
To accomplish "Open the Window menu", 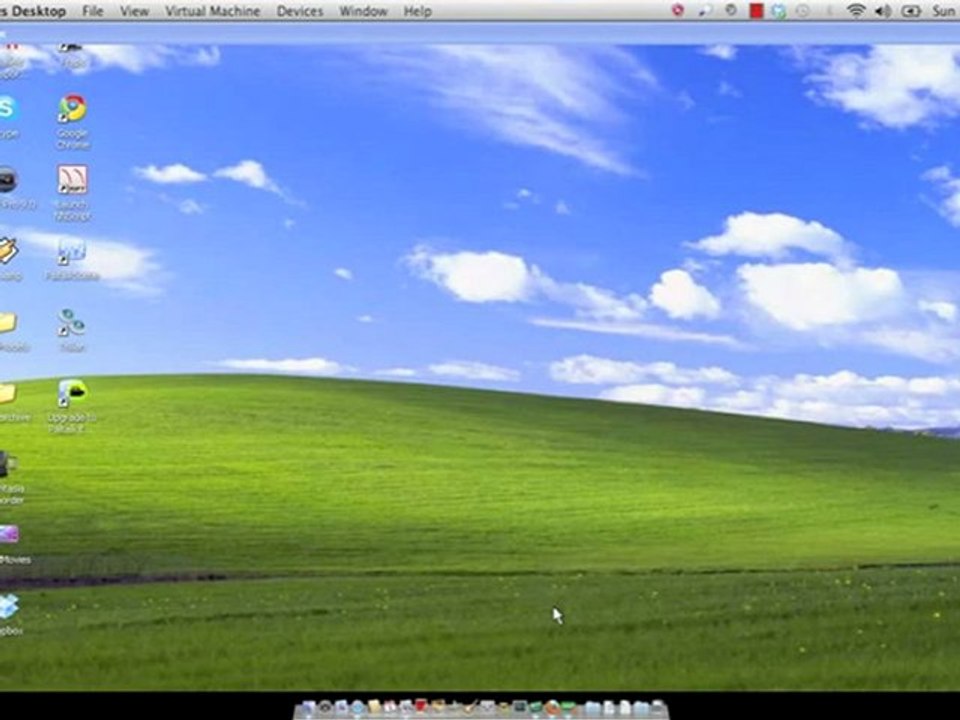I will tap(363, 11).
